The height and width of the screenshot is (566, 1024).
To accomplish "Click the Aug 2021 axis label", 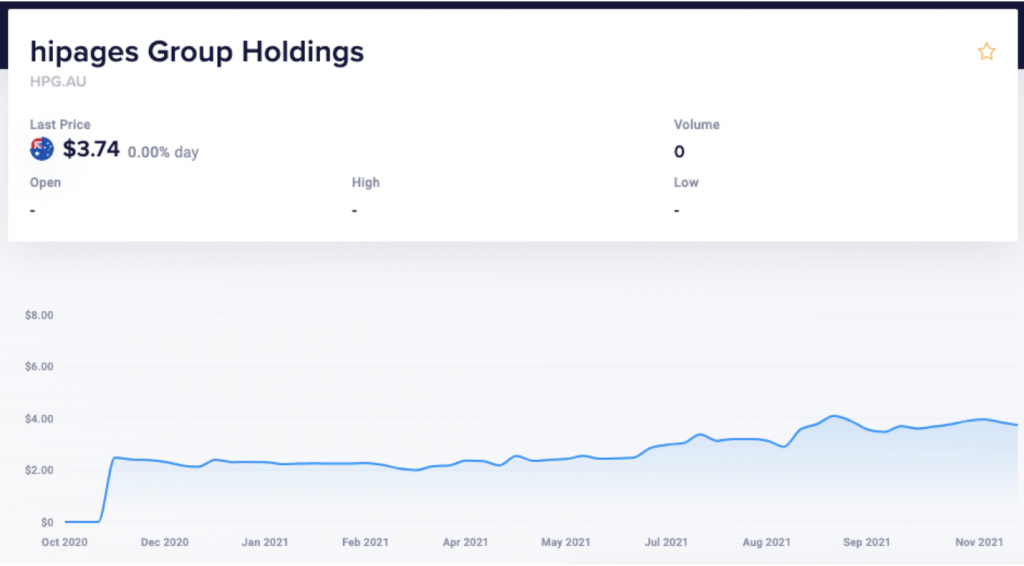I will [x=766, y=542].
